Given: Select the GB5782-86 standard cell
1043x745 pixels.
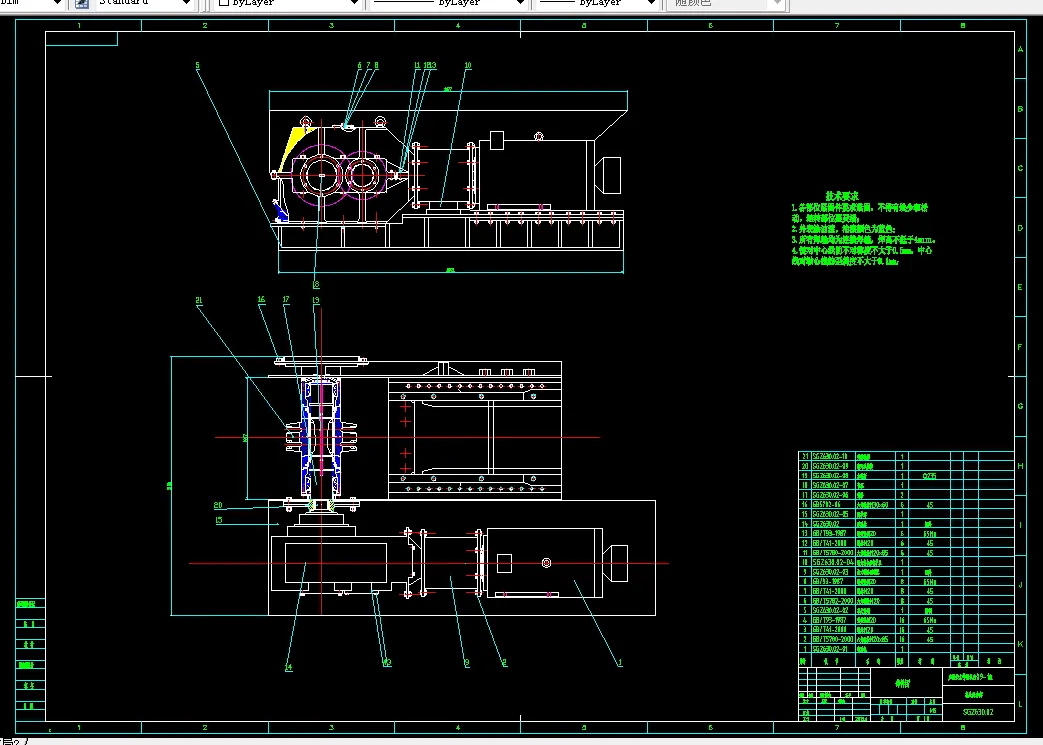Looking at the screenshot, I should (827, 504).
